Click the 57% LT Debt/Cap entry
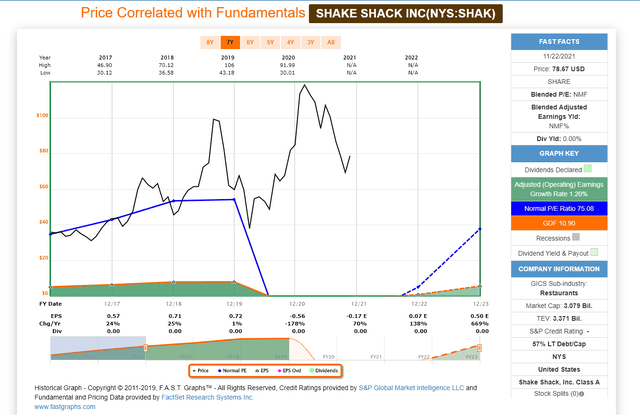 click(559, 344)
